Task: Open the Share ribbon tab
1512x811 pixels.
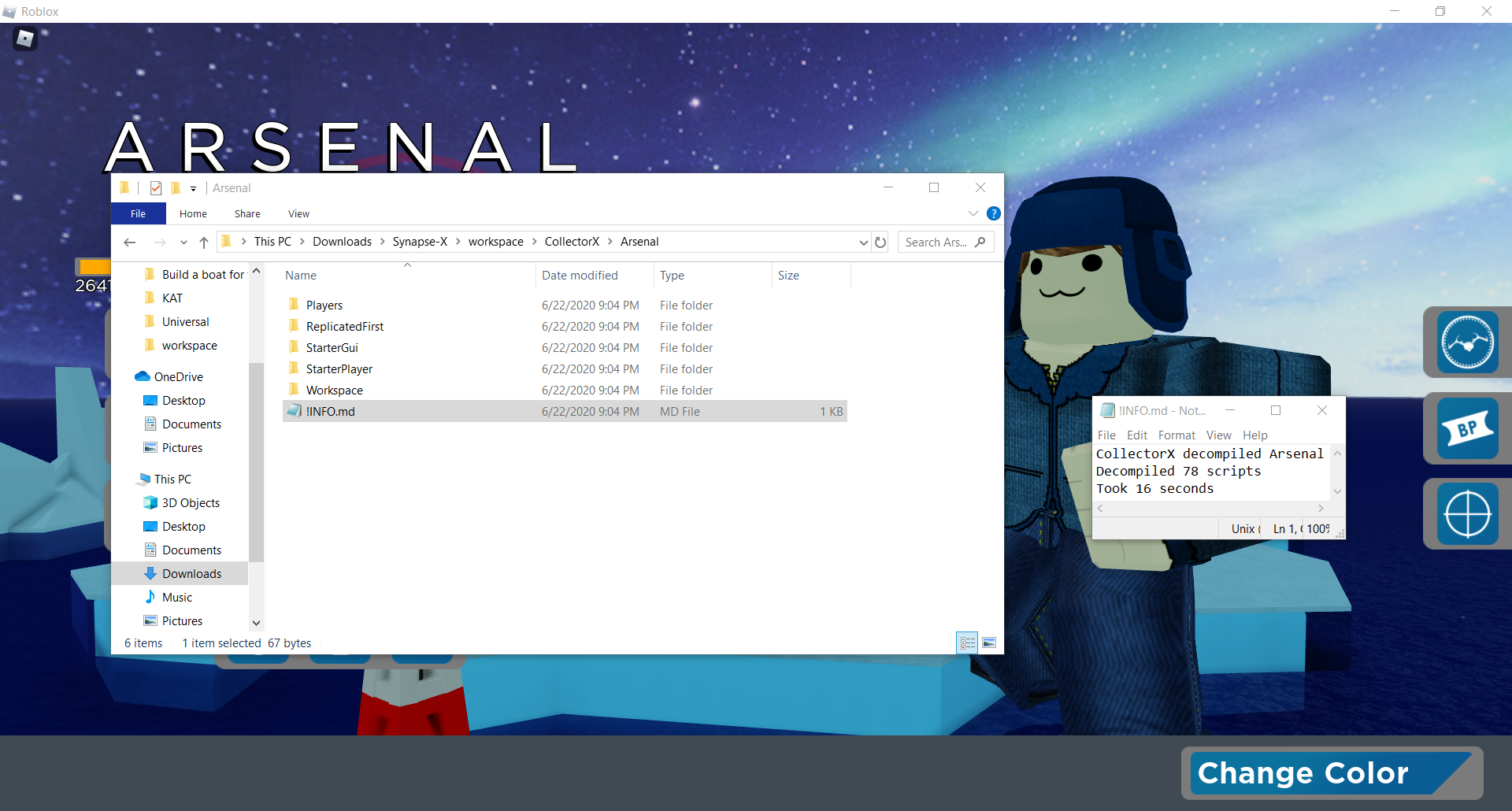Action: tap(247, 213)
